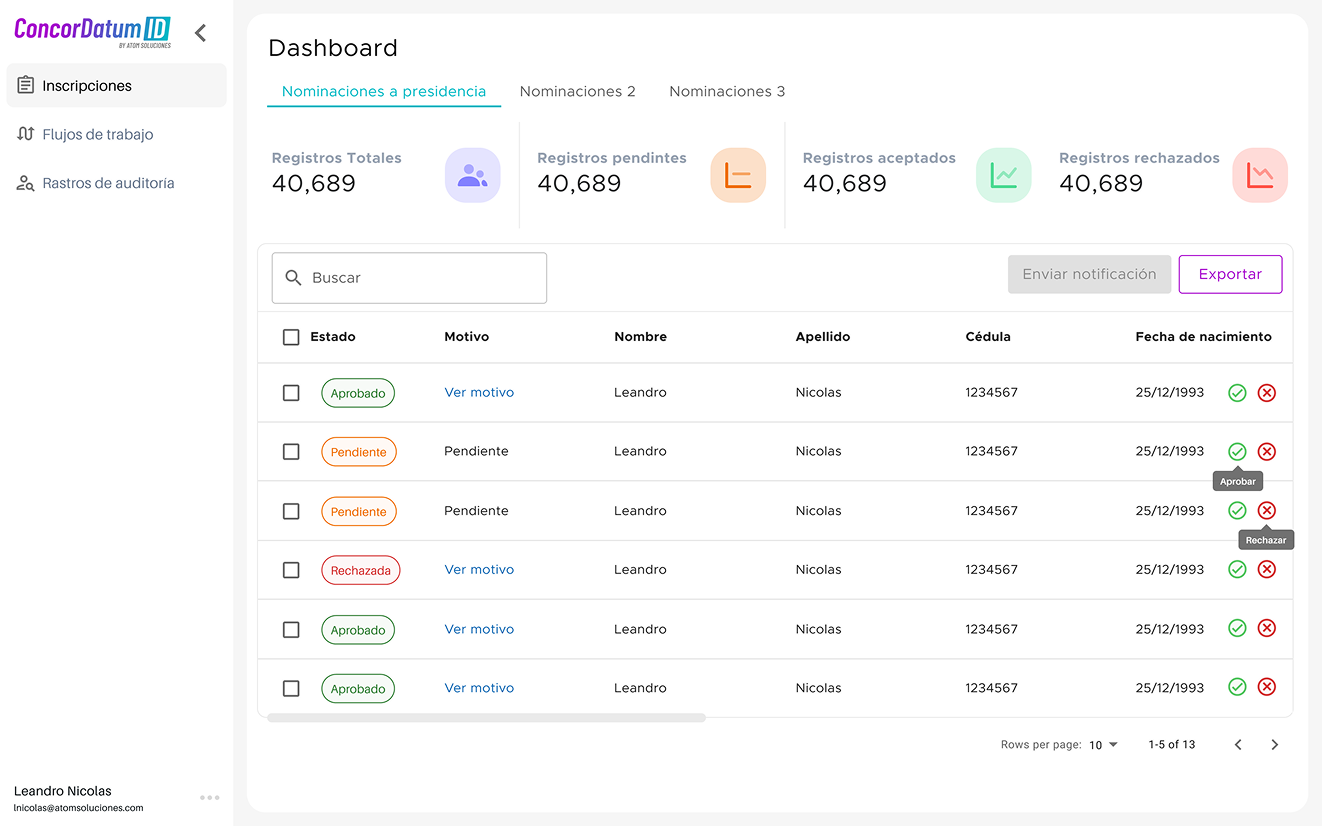1322x826 pixels.
Task: Switch to the Nominaciones 2 tab
Action: point(577,92)
